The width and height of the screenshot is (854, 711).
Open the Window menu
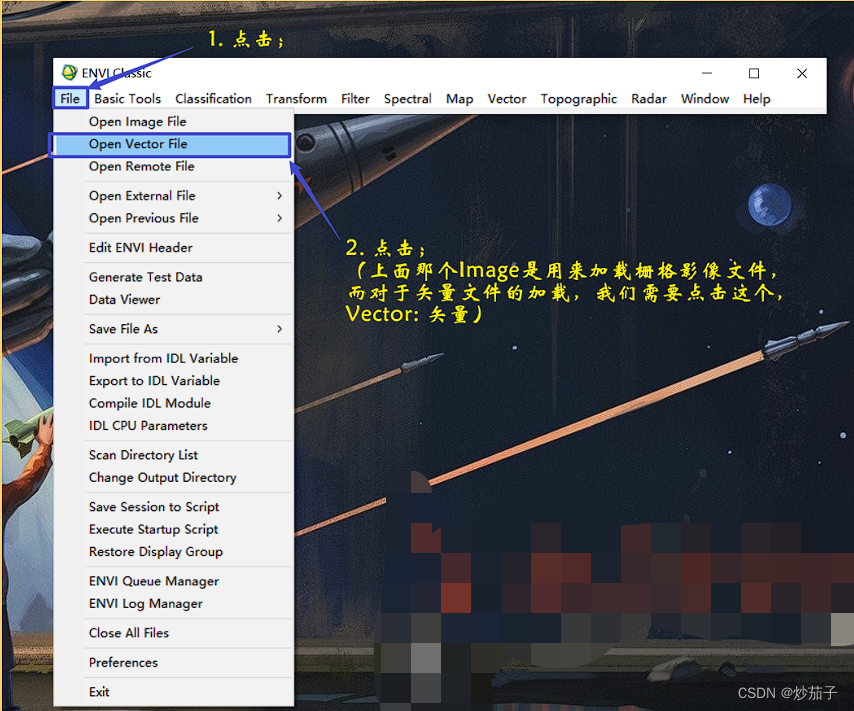tap(705, 99)
